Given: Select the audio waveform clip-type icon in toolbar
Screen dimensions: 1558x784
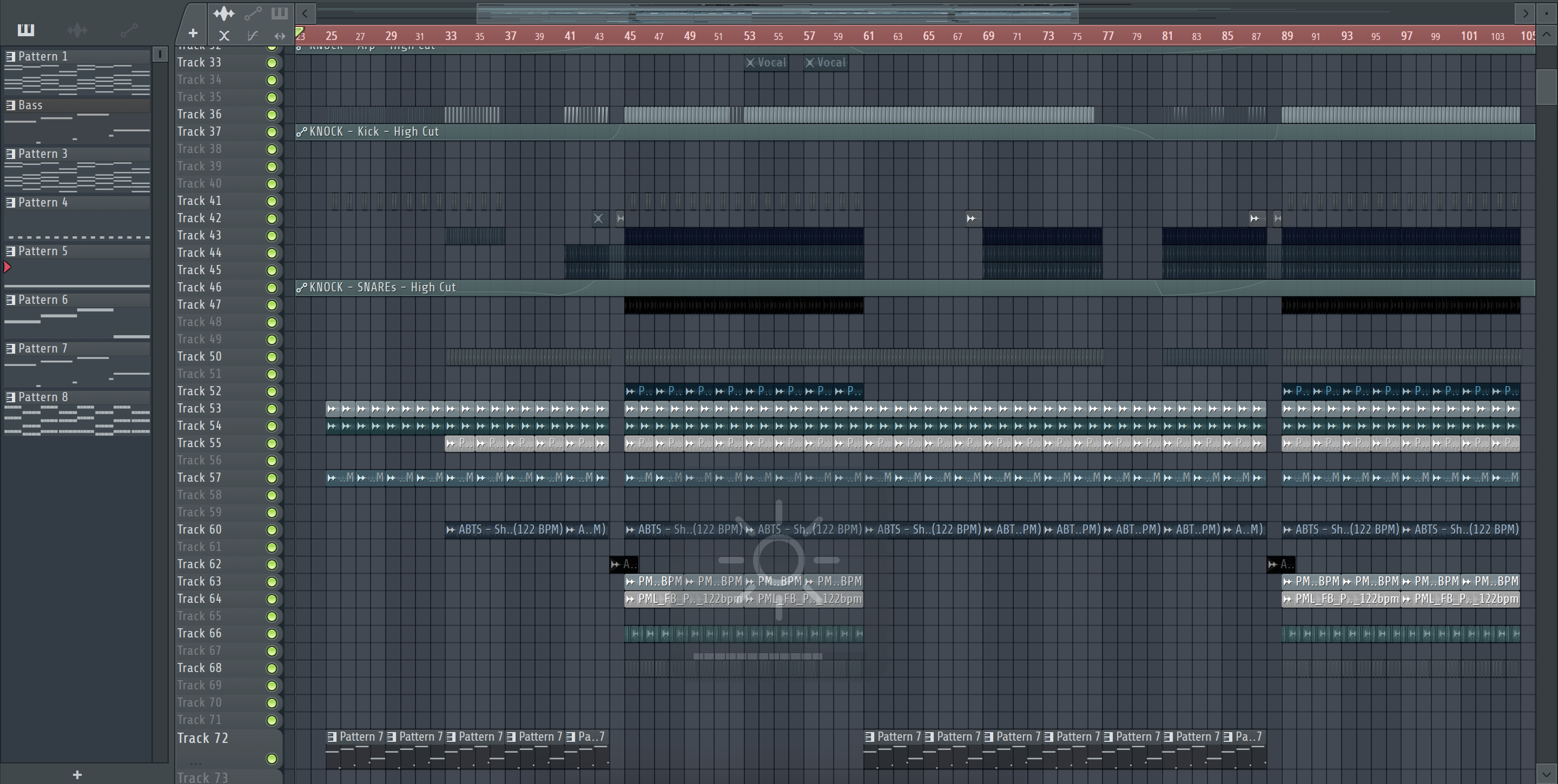Looking at the screenshot, I should pyautogui.click(x=224, y=12).
